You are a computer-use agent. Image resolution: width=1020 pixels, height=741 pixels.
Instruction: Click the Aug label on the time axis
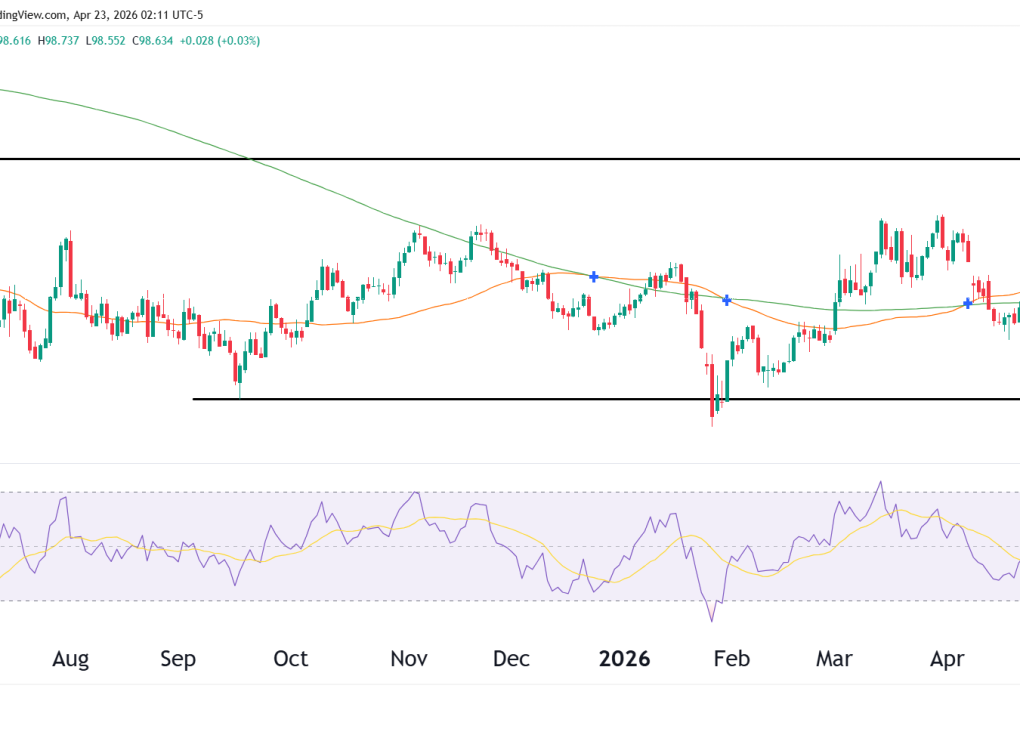pyautogui.click(x=70, y=659)
